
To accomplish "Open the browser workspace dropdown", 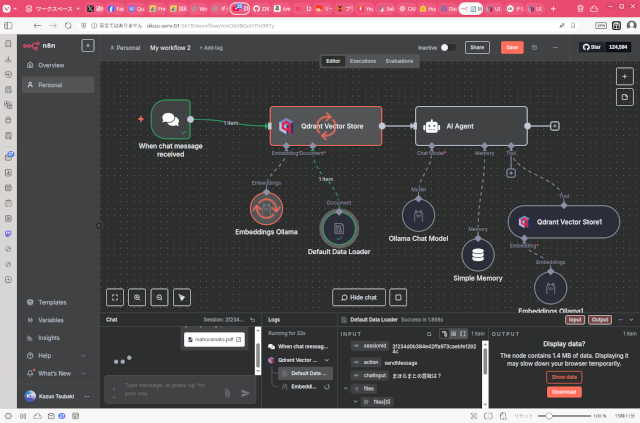I will coord(53,9).
